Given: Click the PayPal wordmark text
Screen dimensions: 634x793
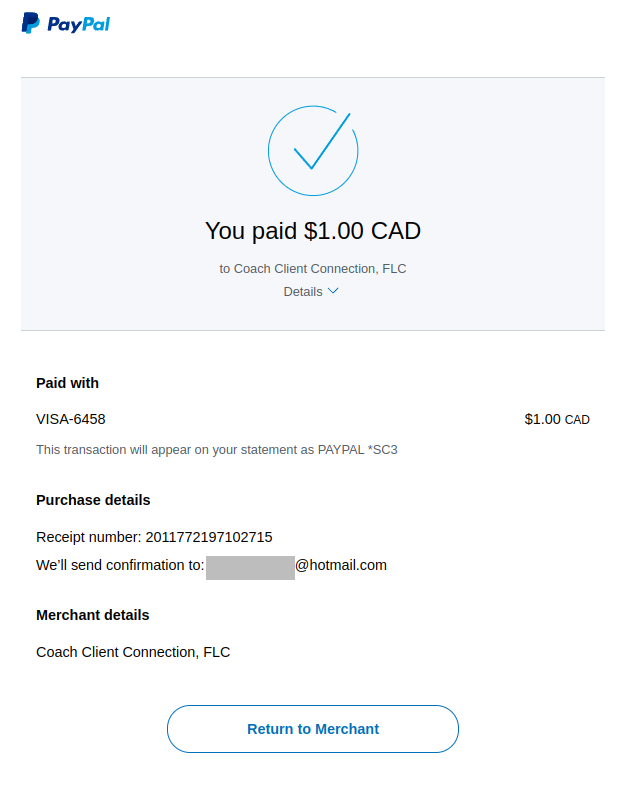Looking at the screenshot, I should pyautogui.click(x=78, y=24).
